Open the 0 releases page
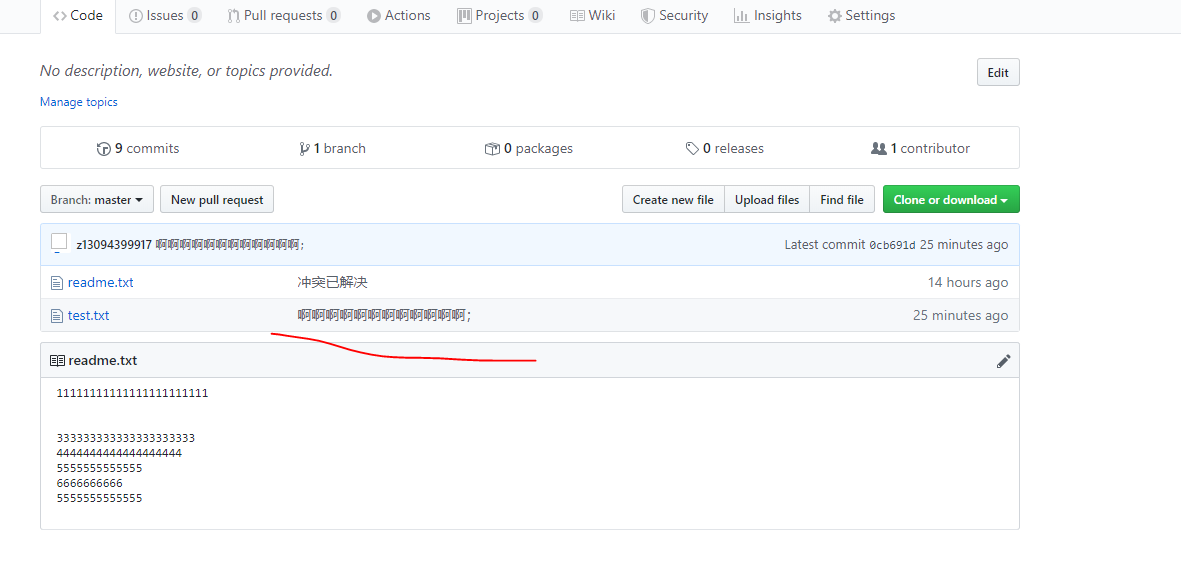The width and height of the screenshot is (1181, 566). tap(725, 148)
